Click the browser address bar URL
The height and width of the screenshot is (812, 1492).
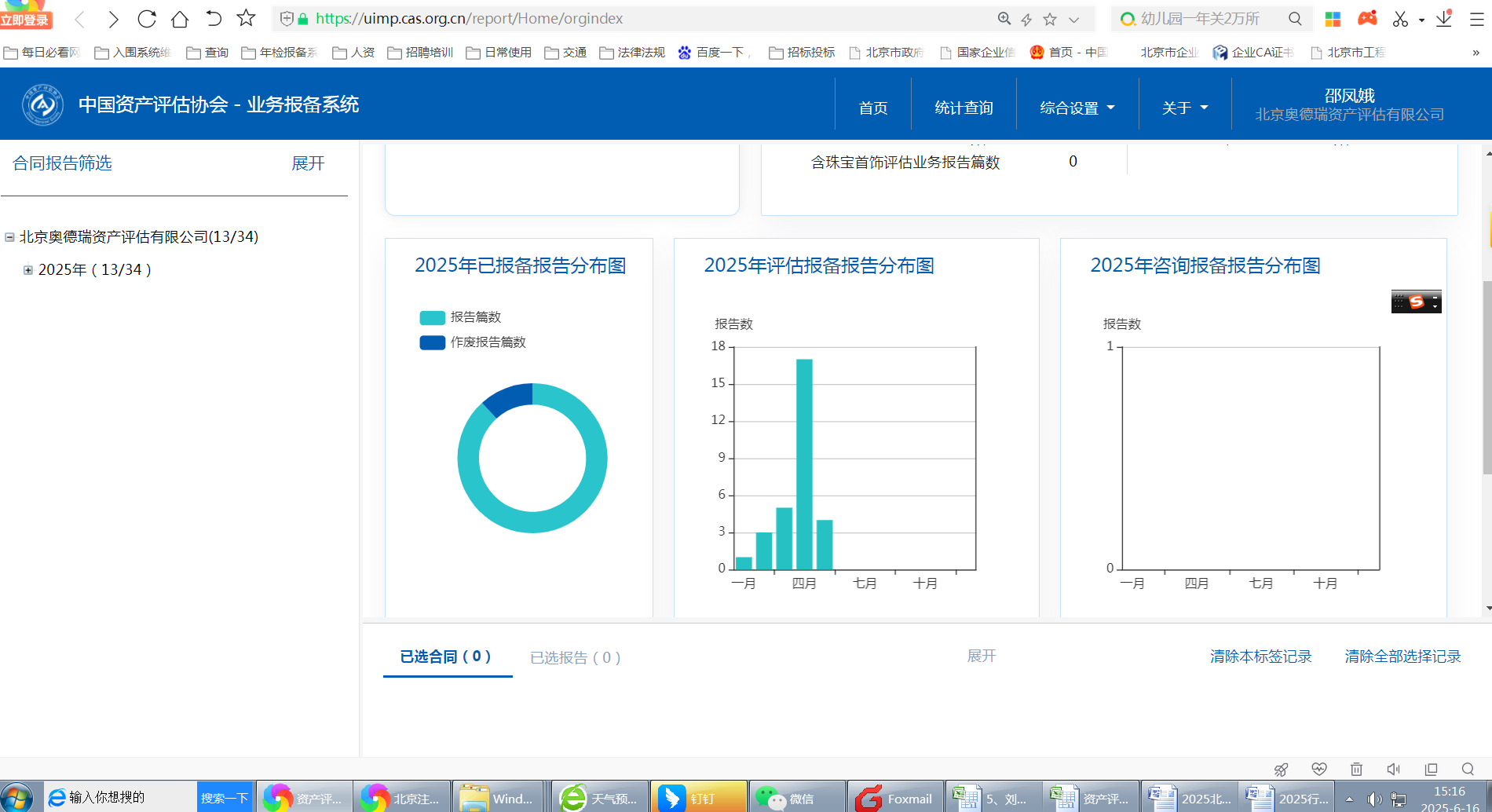(x=469, y=19)
